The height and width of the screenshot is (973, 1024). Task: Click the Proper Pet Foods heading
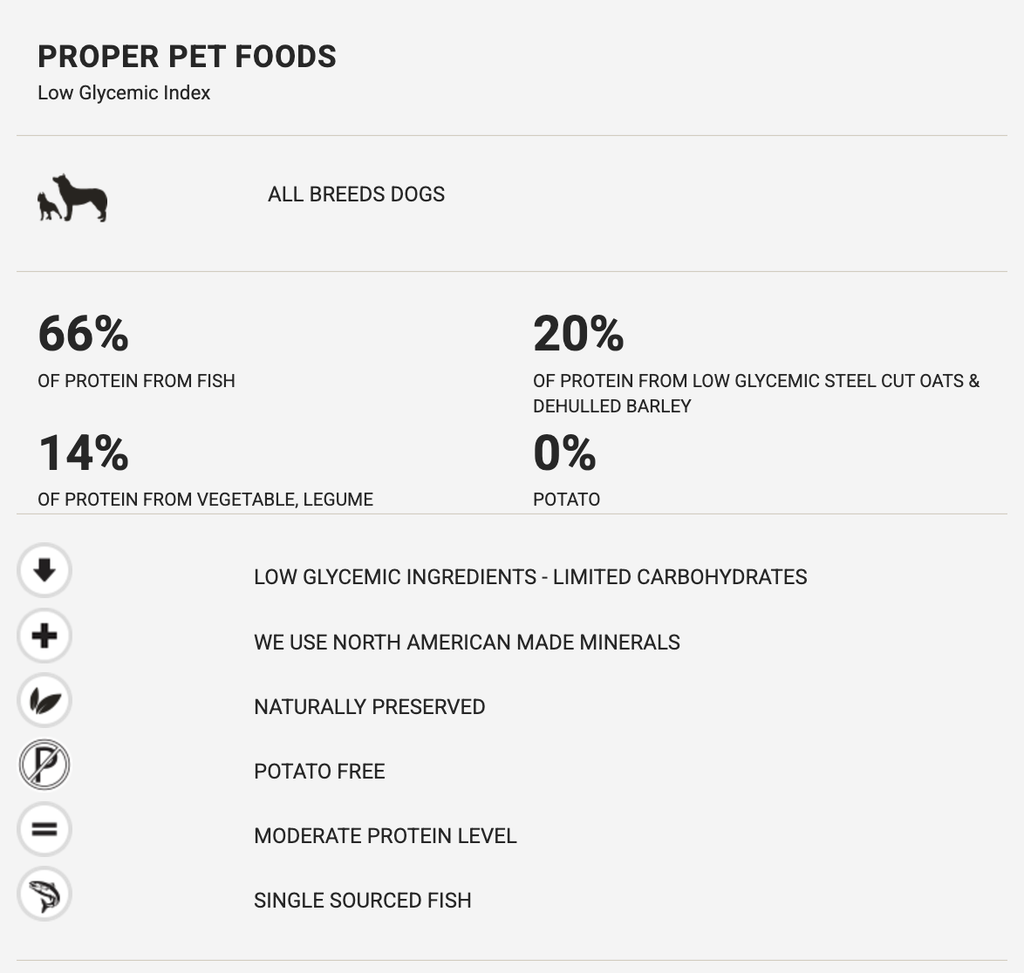[x=187, y=57]
